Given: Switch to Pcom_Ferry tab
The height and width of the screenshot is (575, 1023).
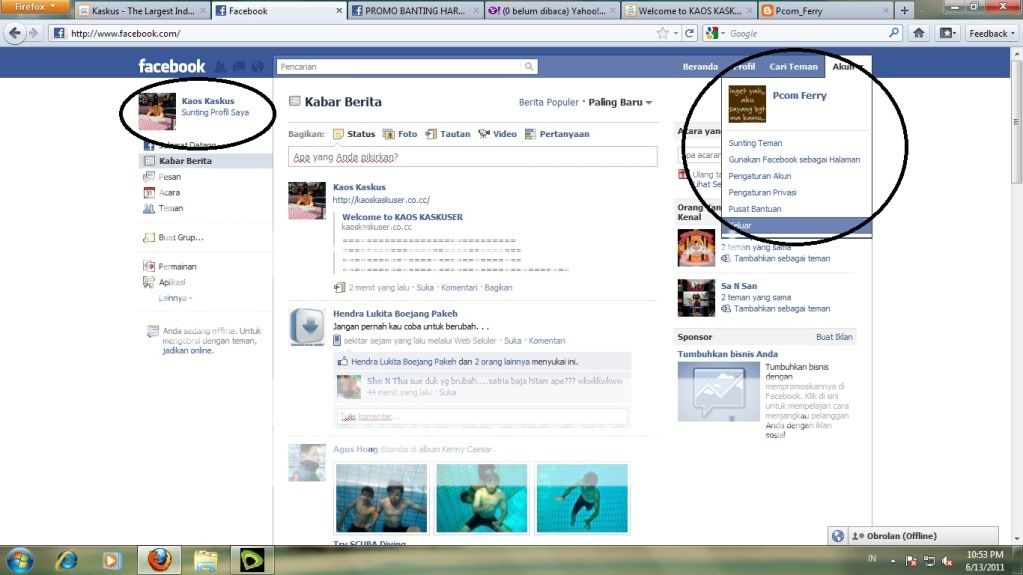Looking at the screenshot, I should coord(825,10).
